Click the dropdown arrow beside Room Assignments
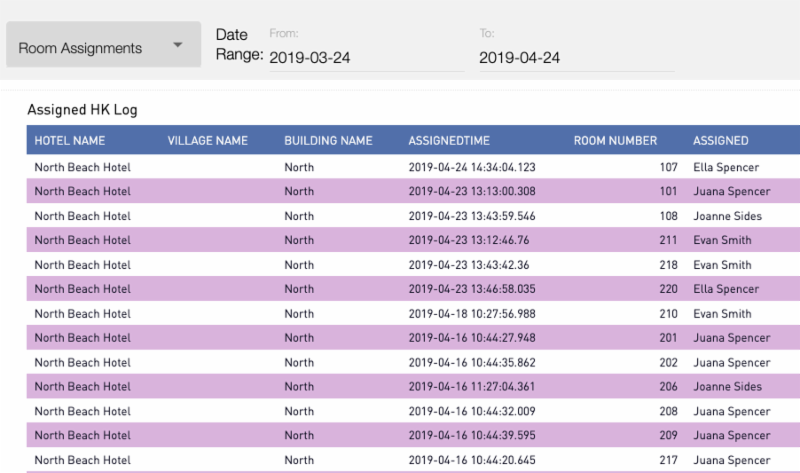Screen dimensions: 800x473 point(177,46)
